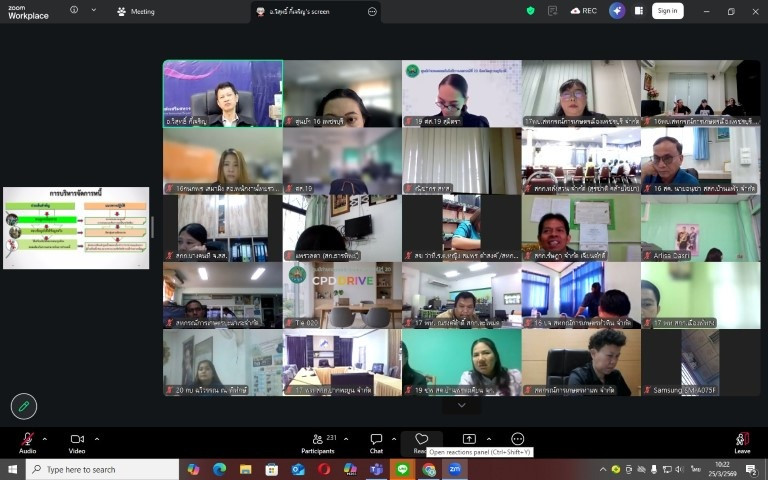Open the AI Companion sparkle icon

coord(617,11)
